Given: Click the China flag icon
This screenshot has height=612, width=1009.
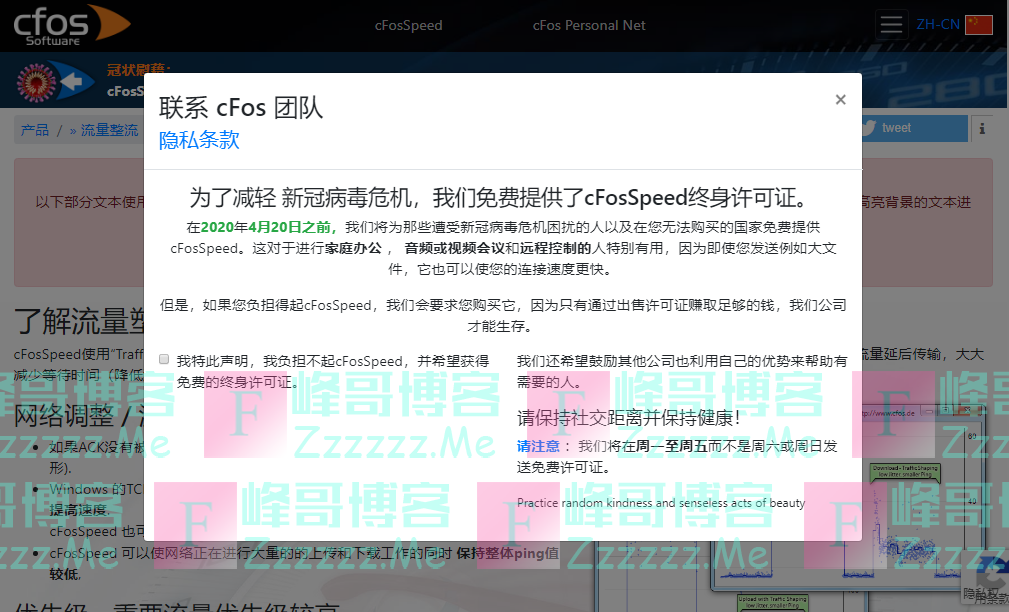Looking at the screenshot, I should [978, 25].
